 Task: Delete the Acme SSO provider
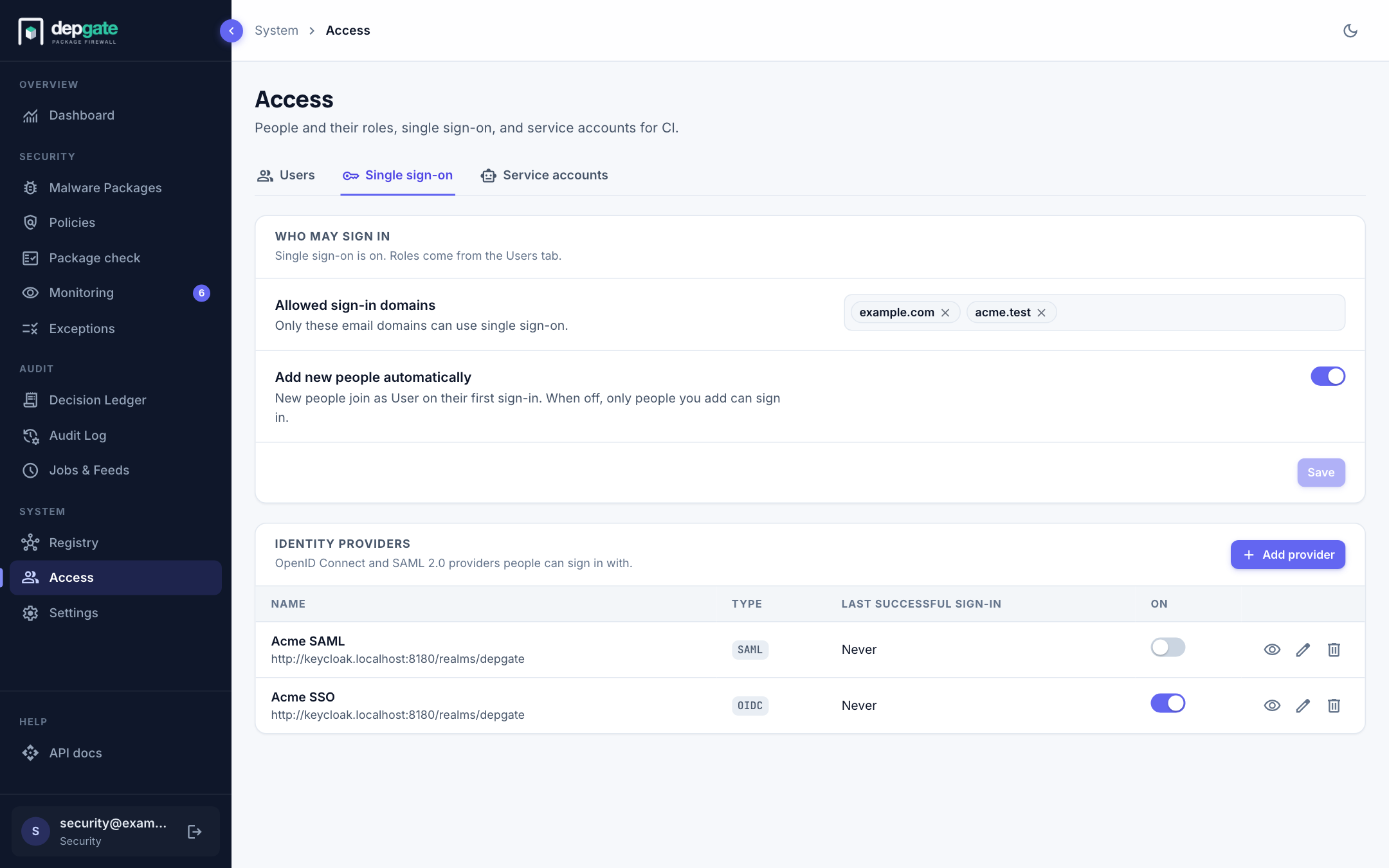click(1334, 705)
